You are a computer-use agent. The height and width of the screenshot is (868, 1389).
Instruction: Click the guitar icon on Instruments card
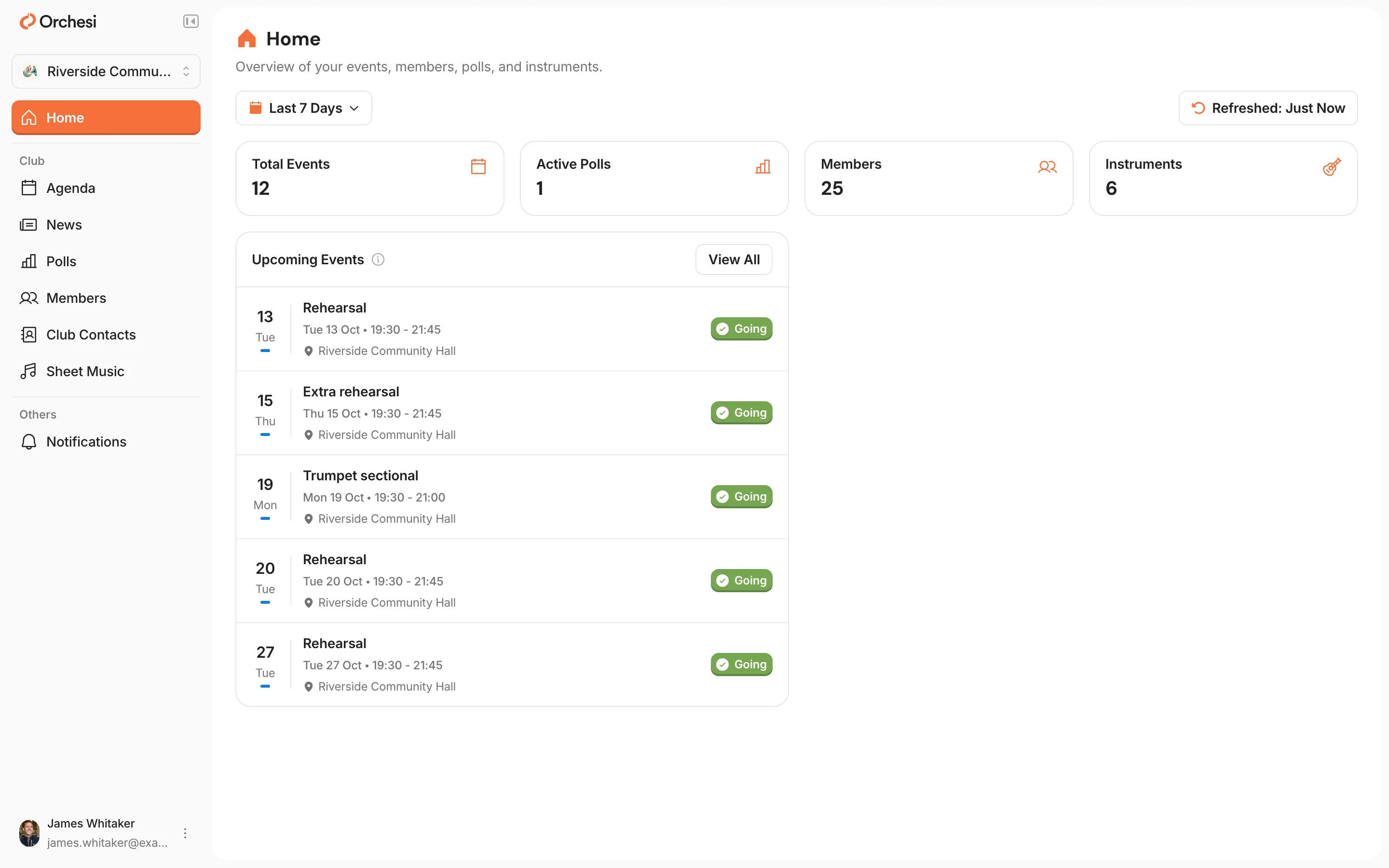[x=1332, y=166]
